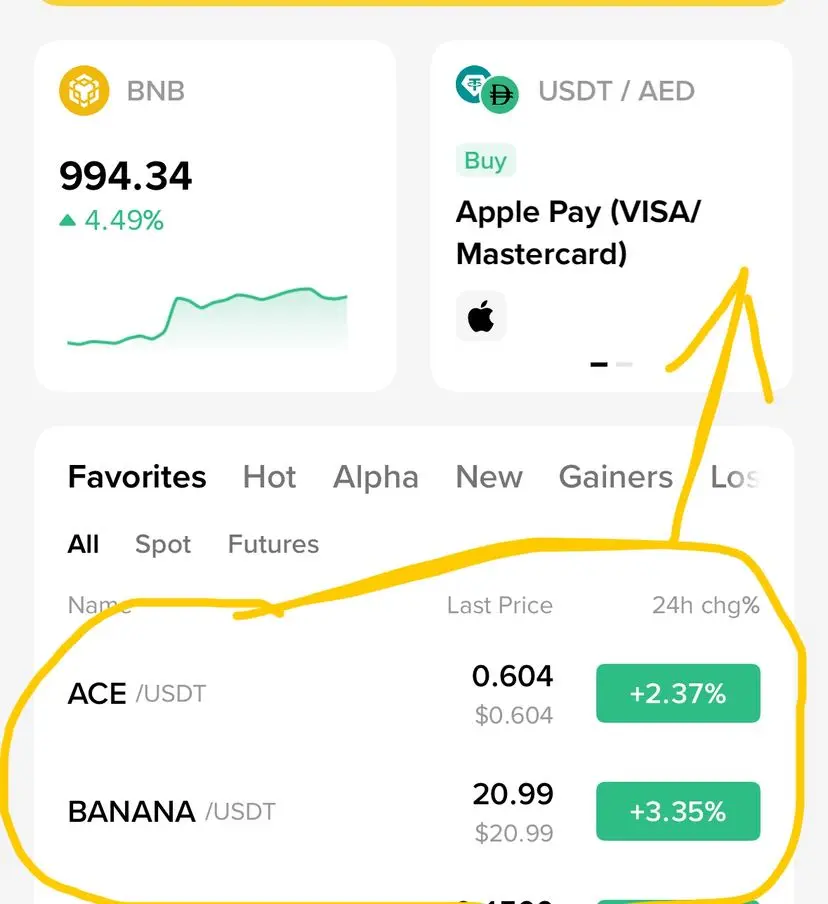Toggle ACE +2.37% change badge

coord(677,693)
